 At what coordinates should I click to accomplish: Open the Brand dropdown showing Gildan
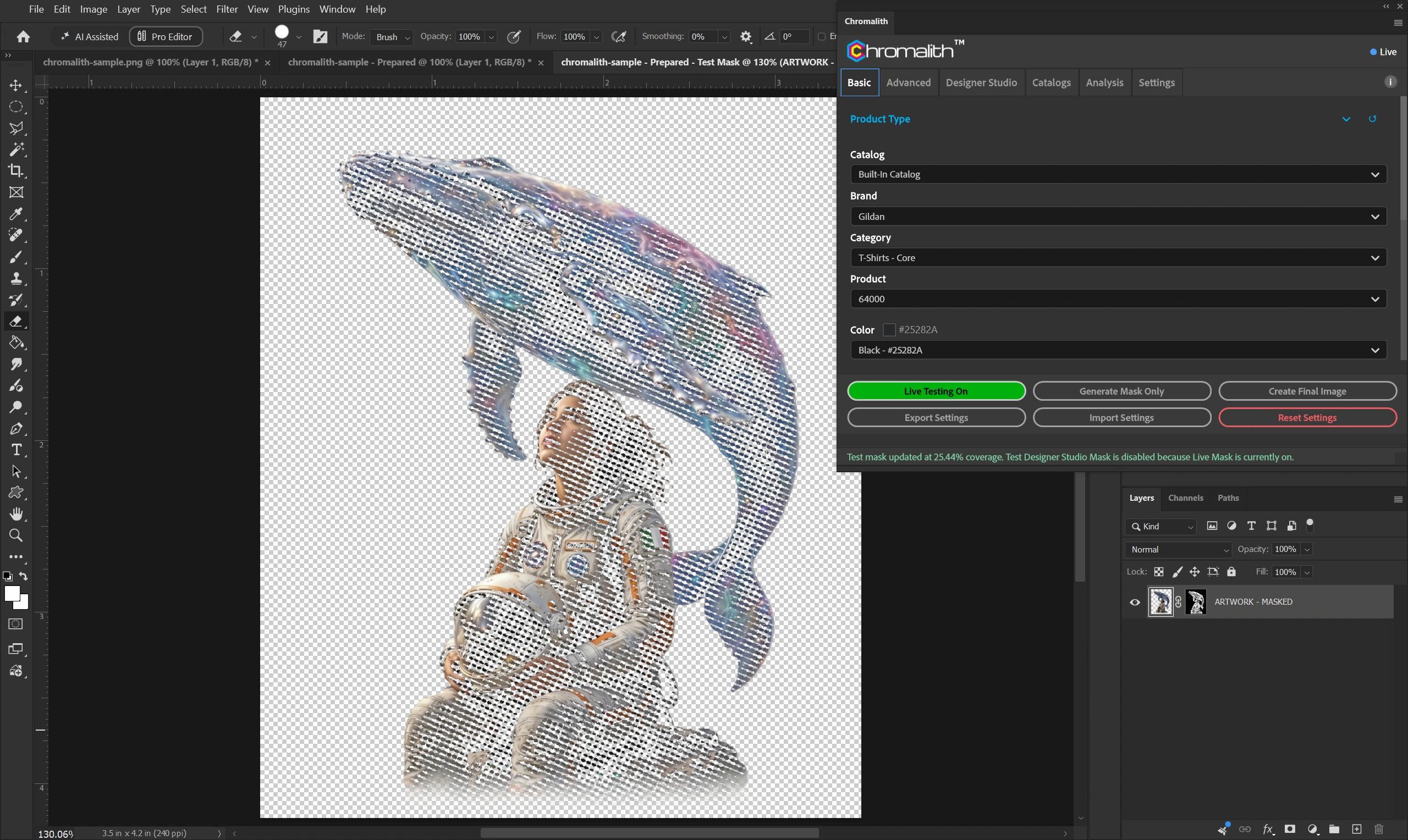pos(1118,216)
